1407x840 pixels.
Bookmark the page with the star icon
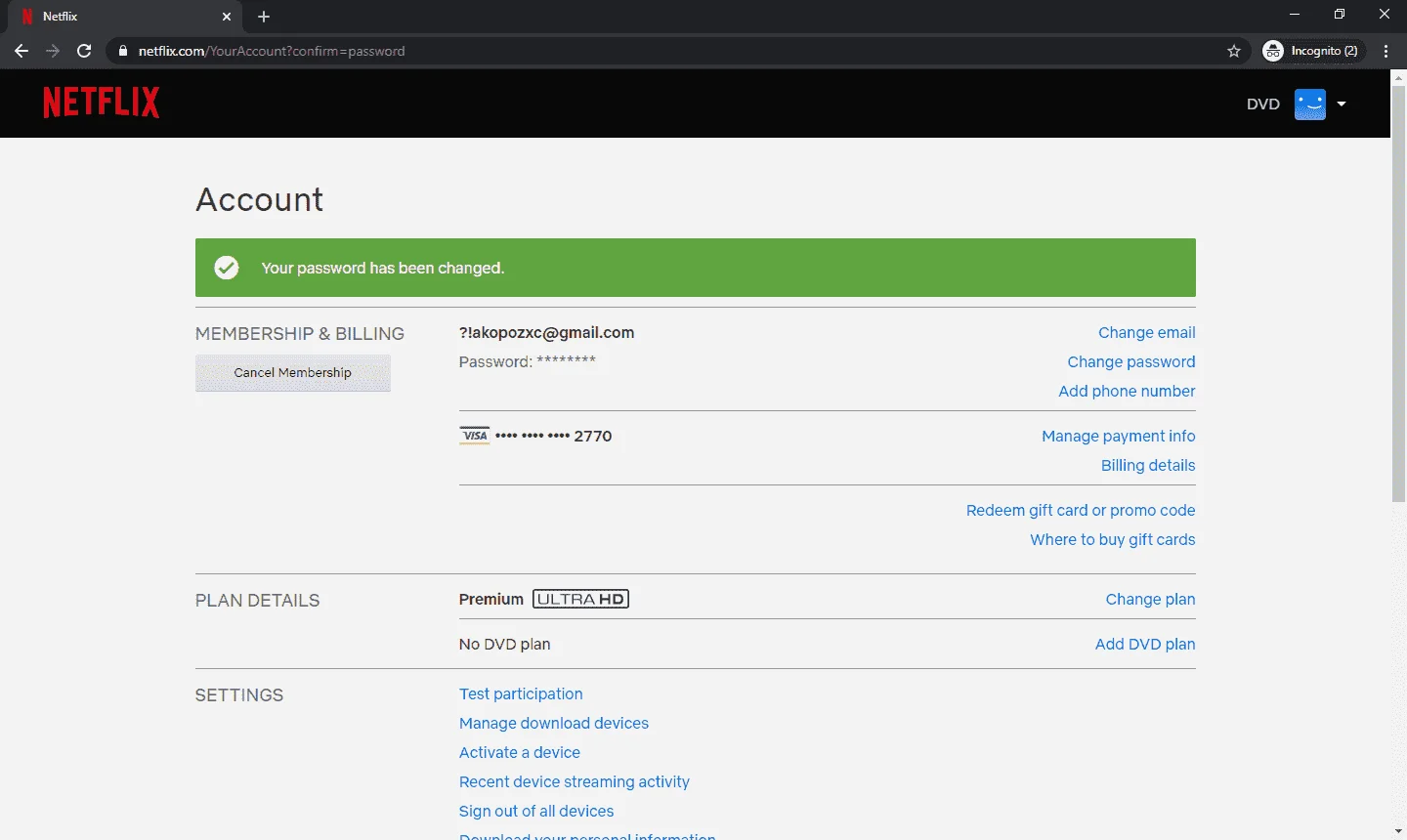tap(1234, 51)
